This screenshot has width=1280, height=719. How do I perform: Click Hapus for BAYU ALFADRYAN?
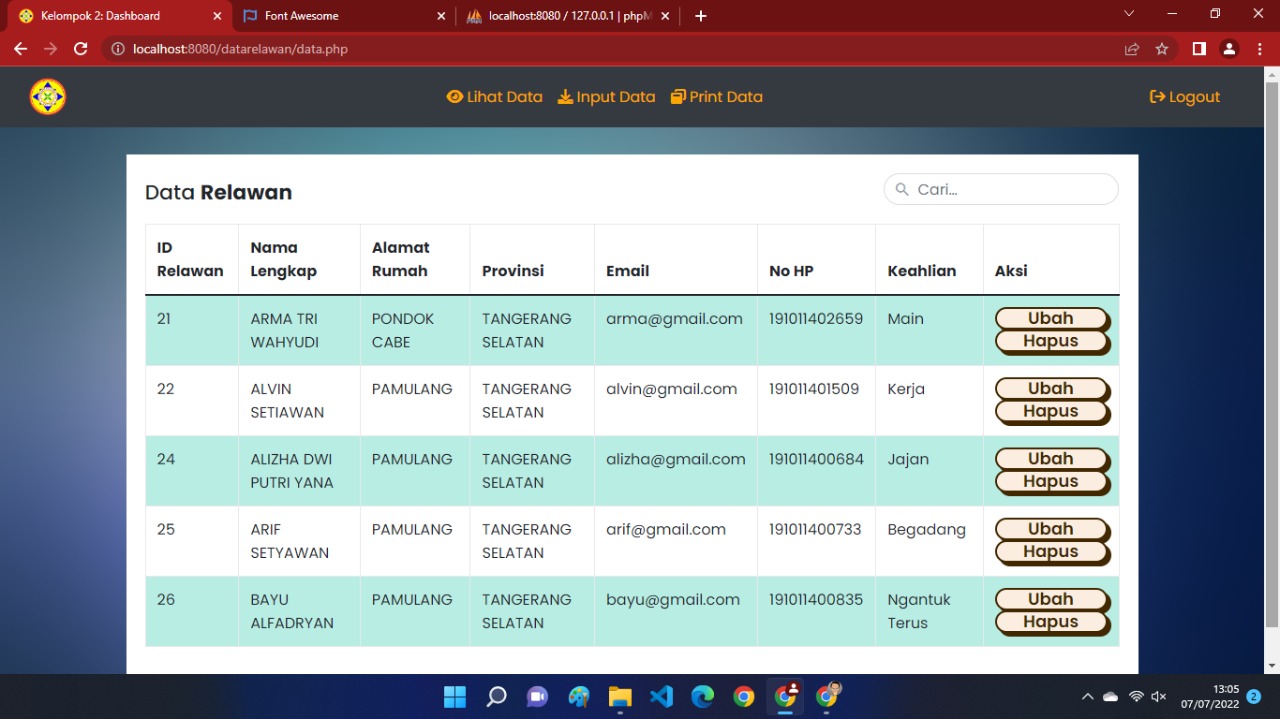[1051, 621]
